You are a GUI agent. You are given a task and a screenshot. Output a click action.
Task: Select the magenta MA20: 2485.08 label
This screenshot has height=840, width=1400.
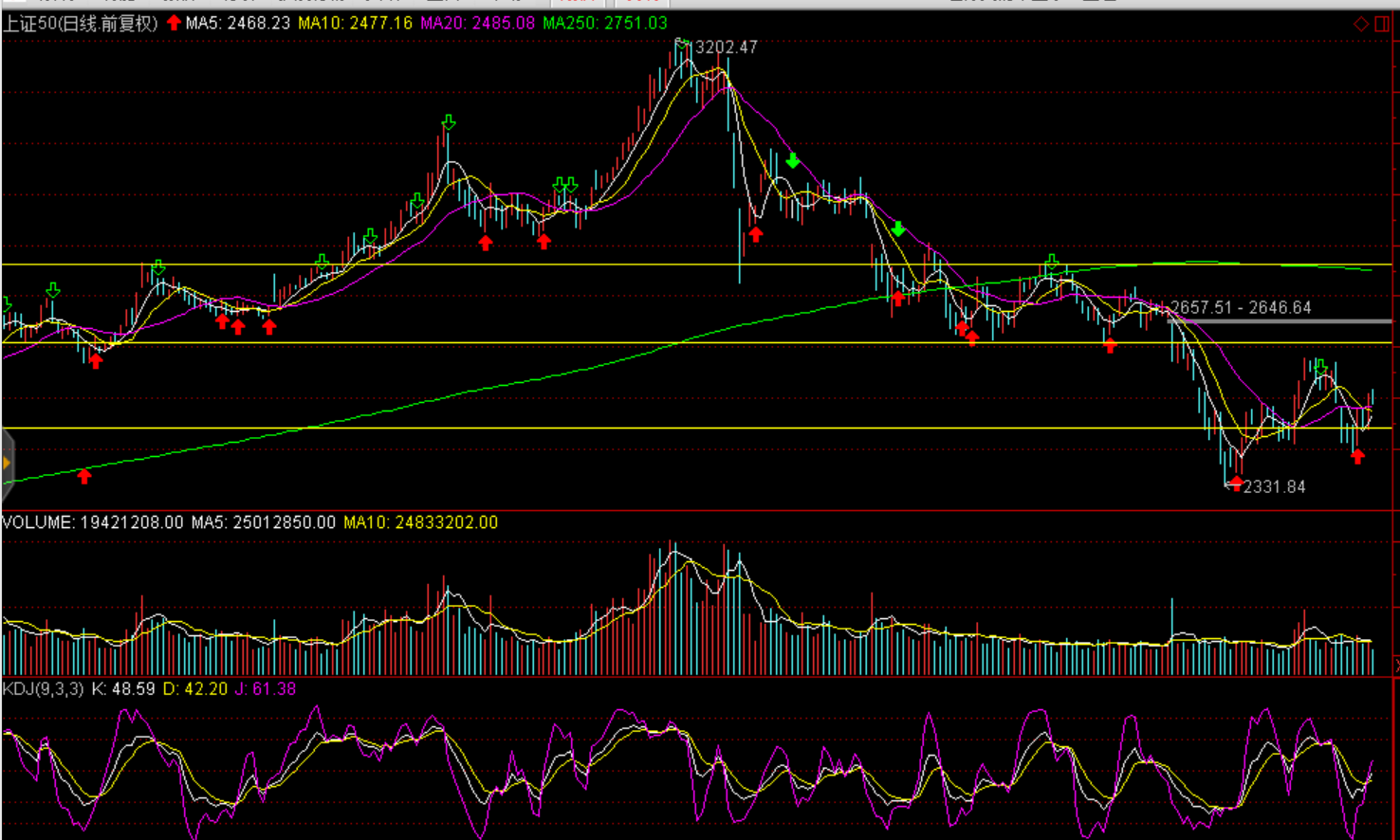(x=477, y=23)
